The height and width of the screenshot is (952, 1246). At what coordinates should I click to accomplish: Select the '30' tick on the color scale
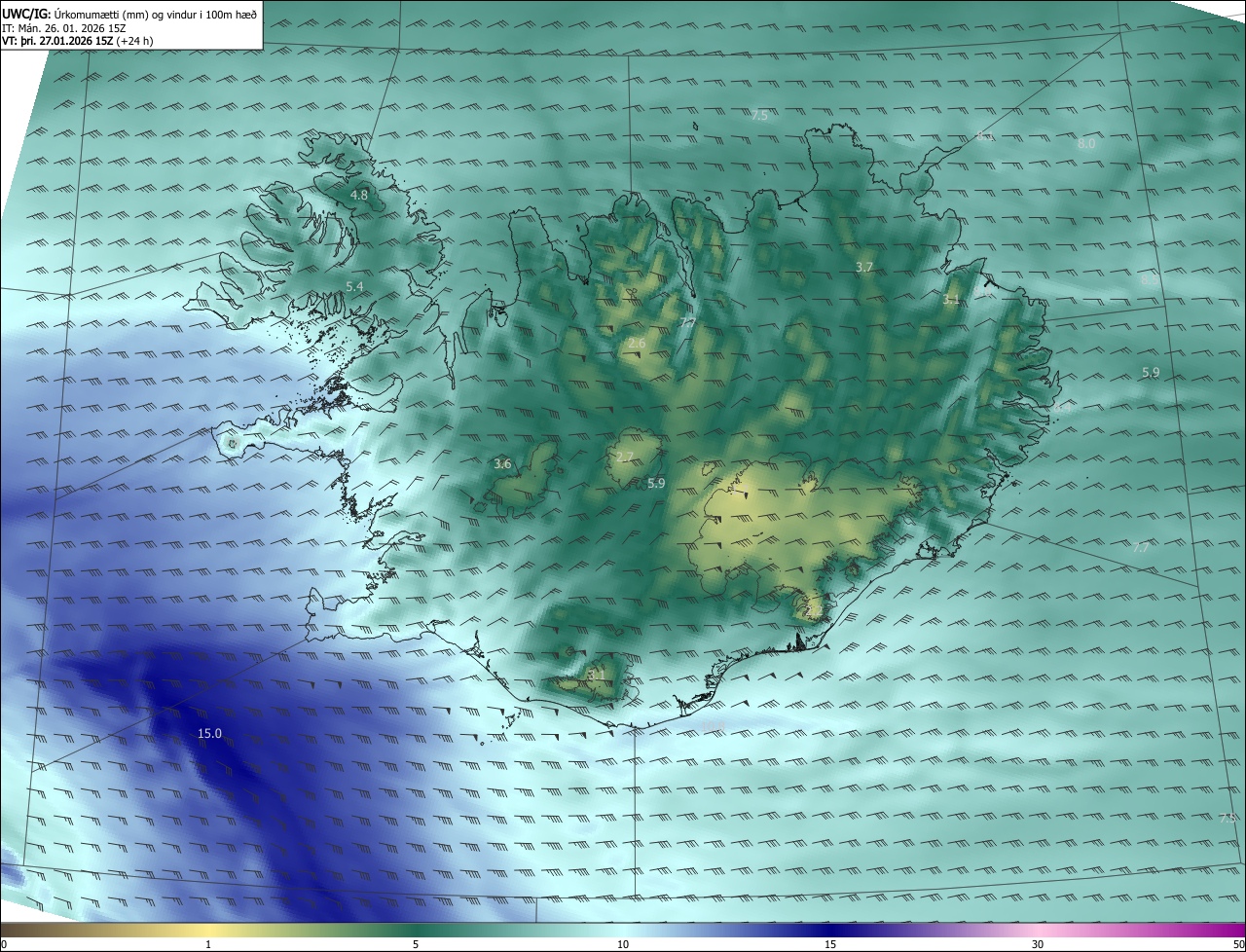pyautogui.click(x=1038, y=944)
